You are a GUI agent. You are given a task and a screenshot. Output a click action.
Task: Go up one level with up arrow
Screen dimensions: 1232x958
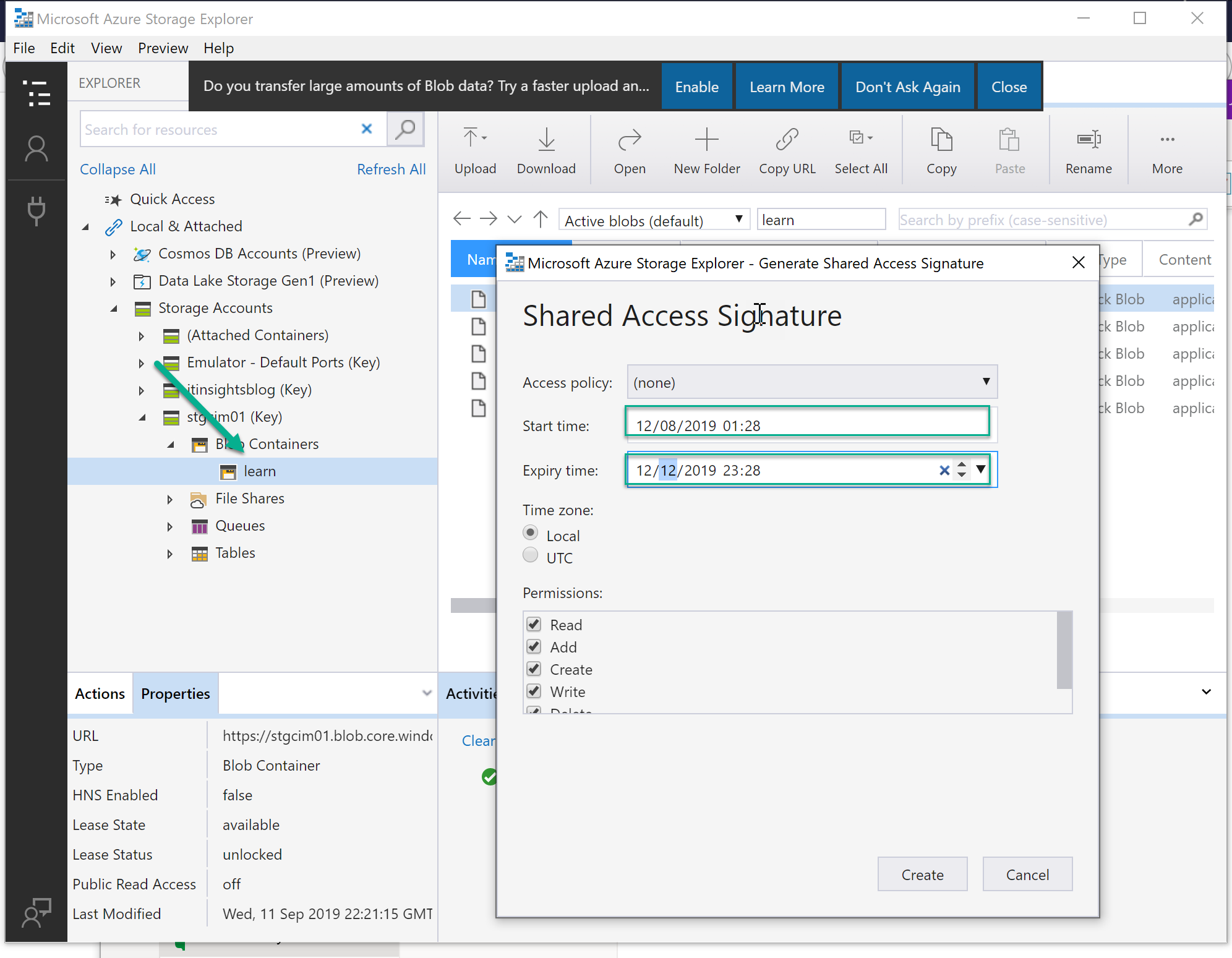[x=541, y=218]
